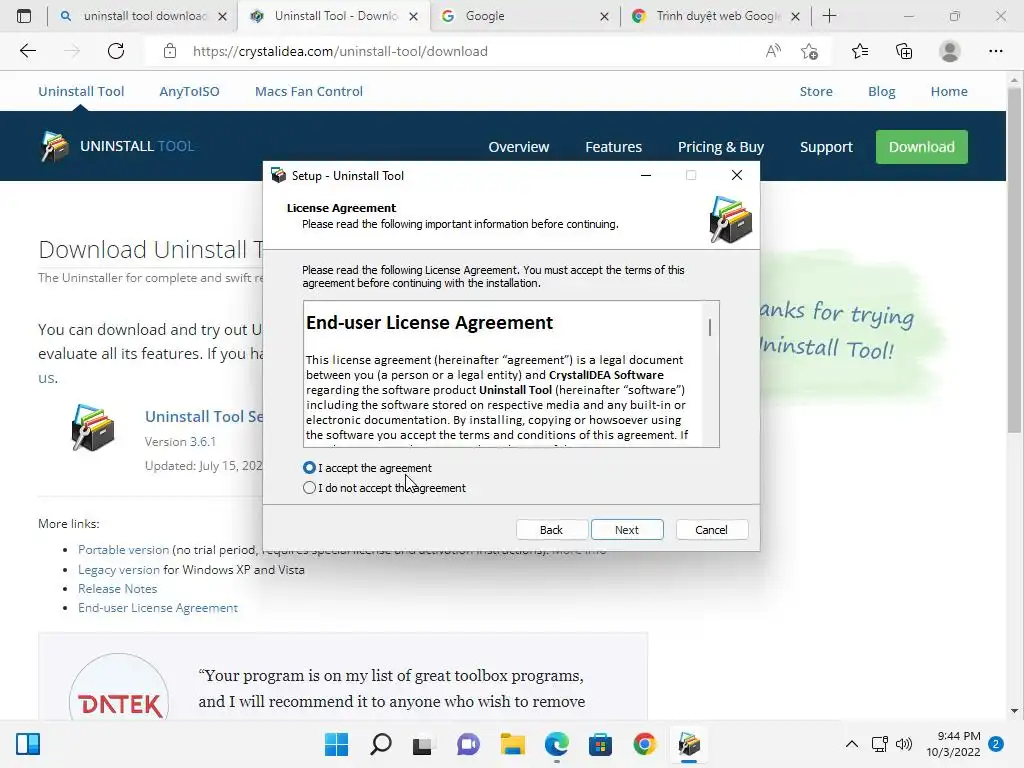The height and width of the screenshot is (768, 1024).
Task: Open Chat app on taskbar
Action: coord(468,744)
